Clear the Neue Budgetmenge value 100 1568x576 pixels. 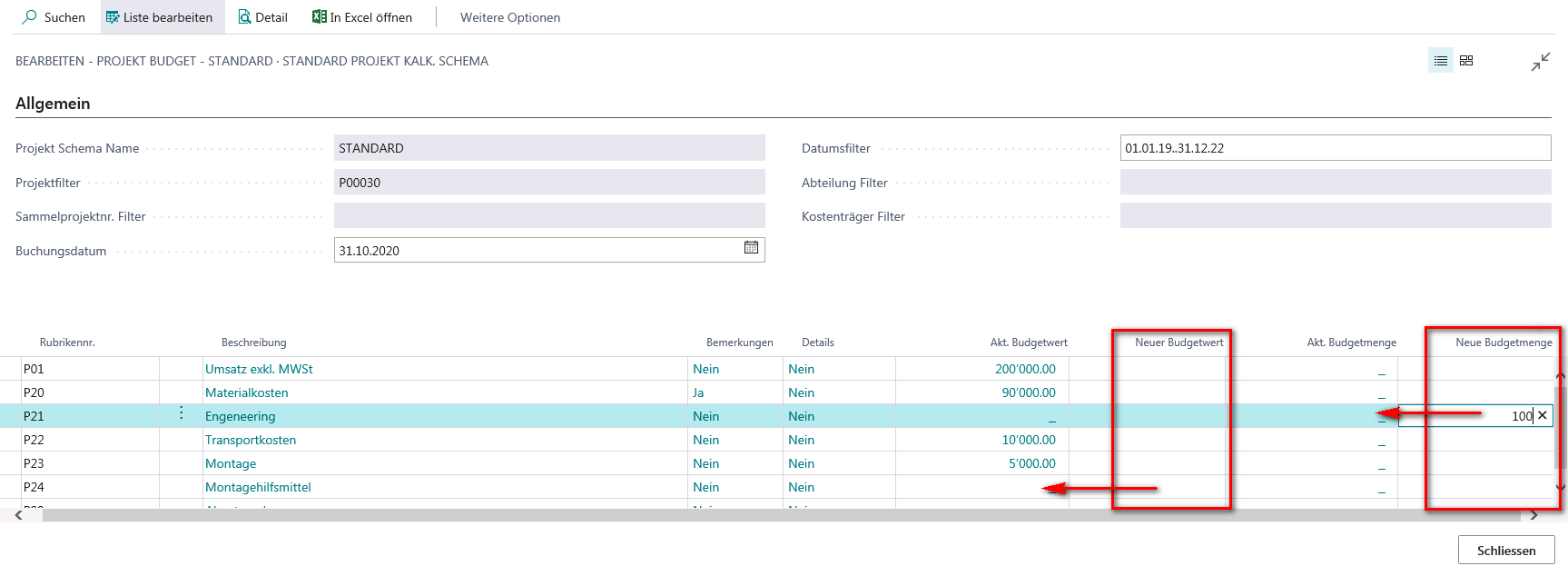coord(1542,415)
